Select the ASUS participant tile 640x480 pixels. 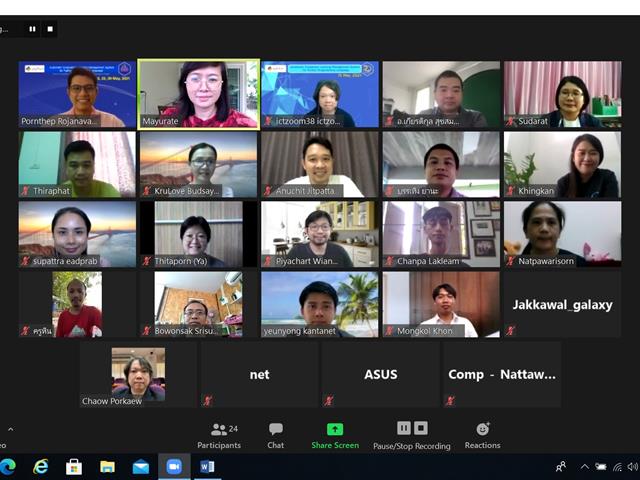pos(381,375)
